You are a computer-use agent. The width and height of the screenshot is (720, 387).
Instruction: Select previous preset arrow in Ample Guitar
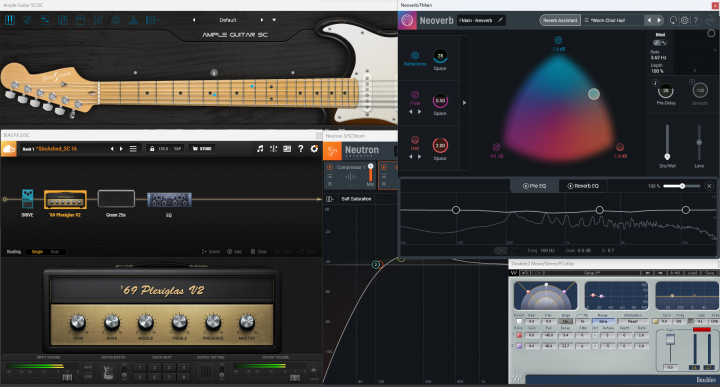pyautogui.click(x=194, y=20)
